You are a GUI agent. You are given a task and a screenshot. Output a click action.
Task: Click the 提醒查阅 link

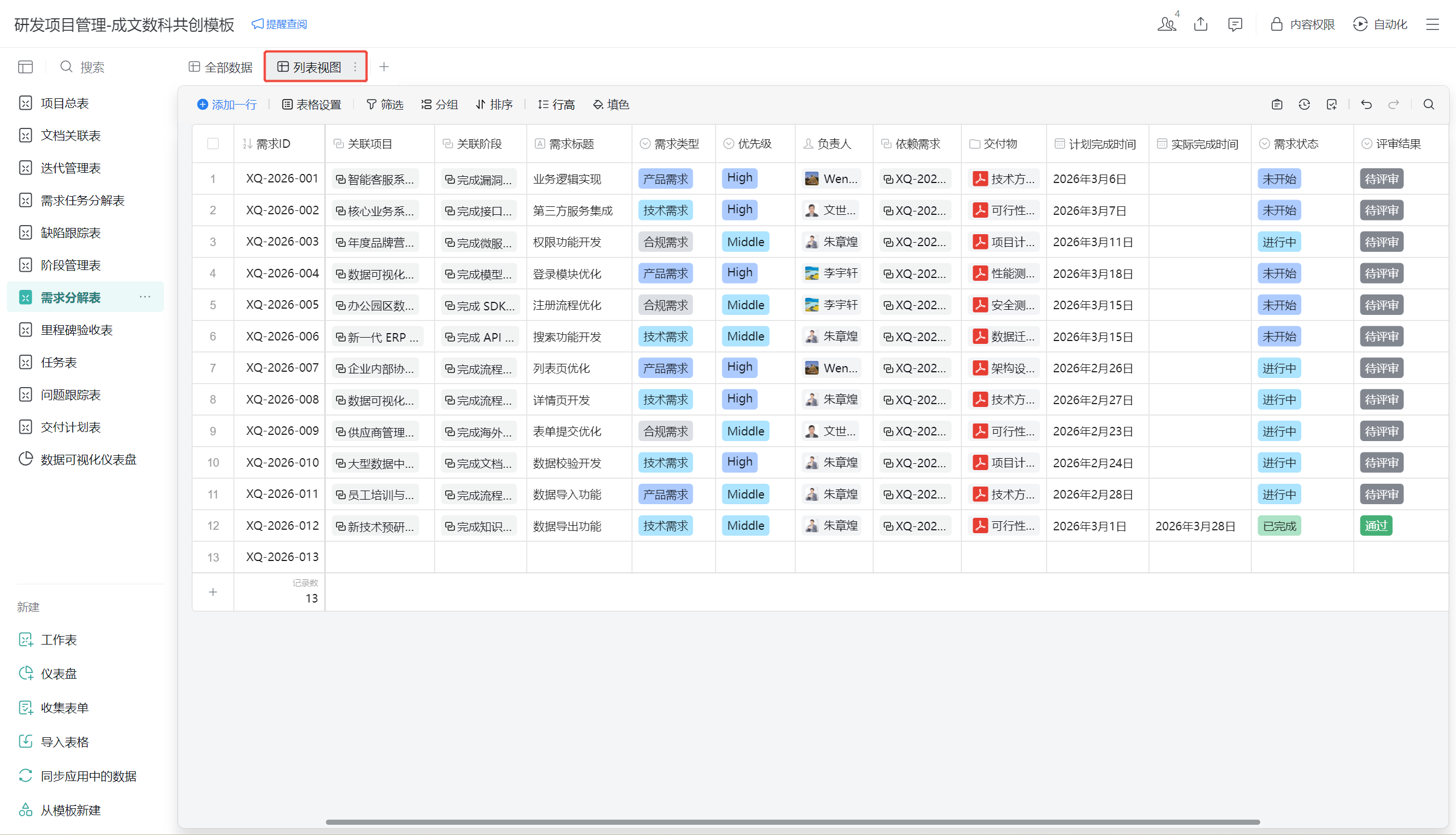click(279, 24)
